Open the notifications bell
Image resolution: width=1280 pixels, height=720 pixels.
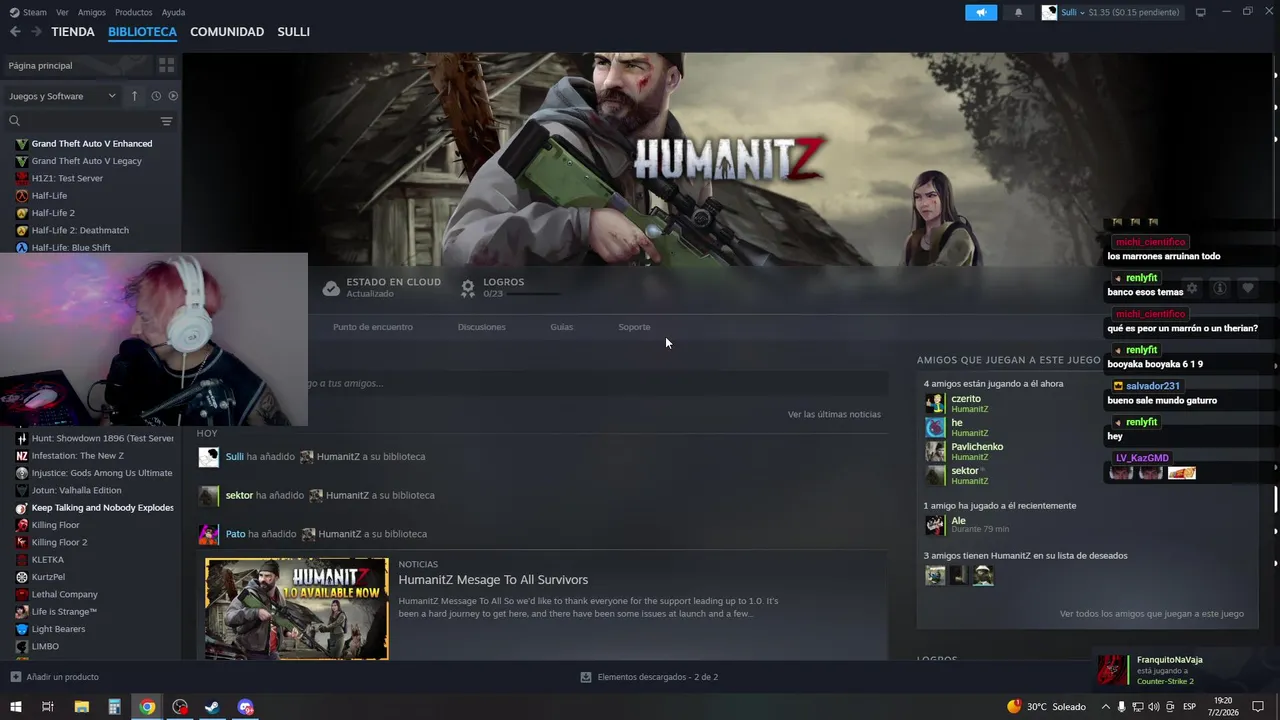(x=1018, y=12)
